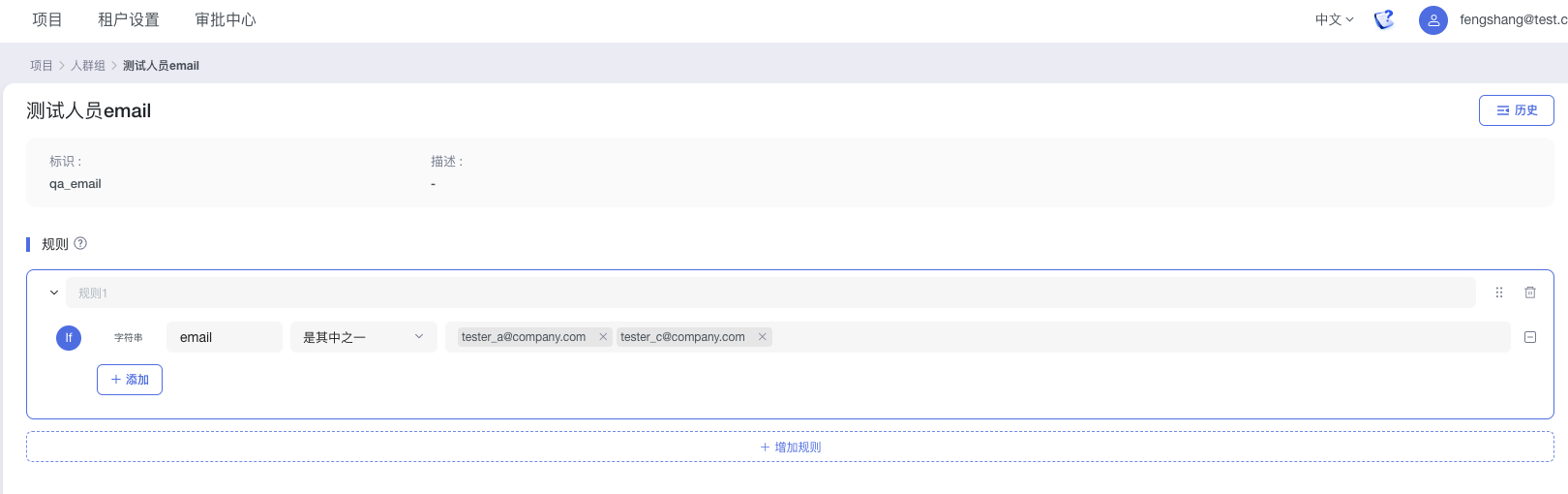Collapse rule 1 with chevron

[54, 293]
